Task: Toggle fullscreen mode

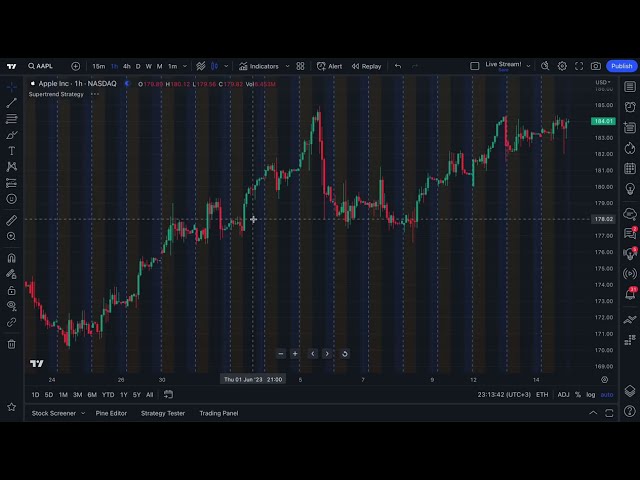Action: [579, 66]
